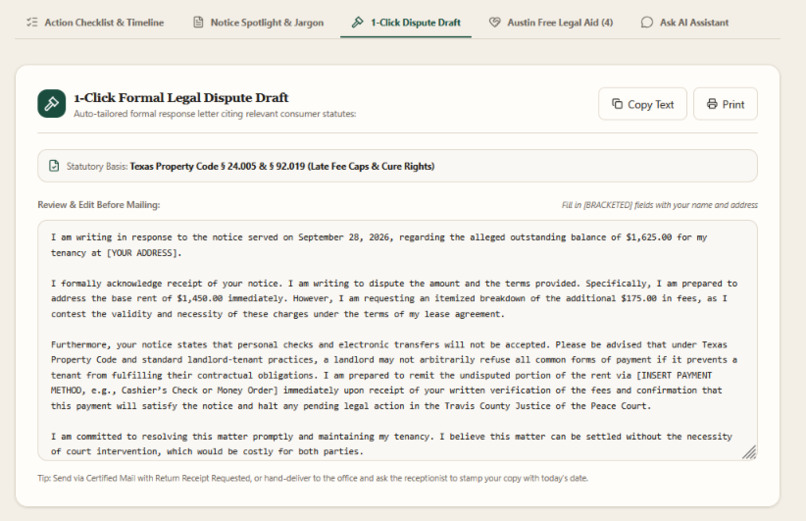The image size is (806, 521).
Task: Click the Certified Mail tip text
Action: coord(313,478)
